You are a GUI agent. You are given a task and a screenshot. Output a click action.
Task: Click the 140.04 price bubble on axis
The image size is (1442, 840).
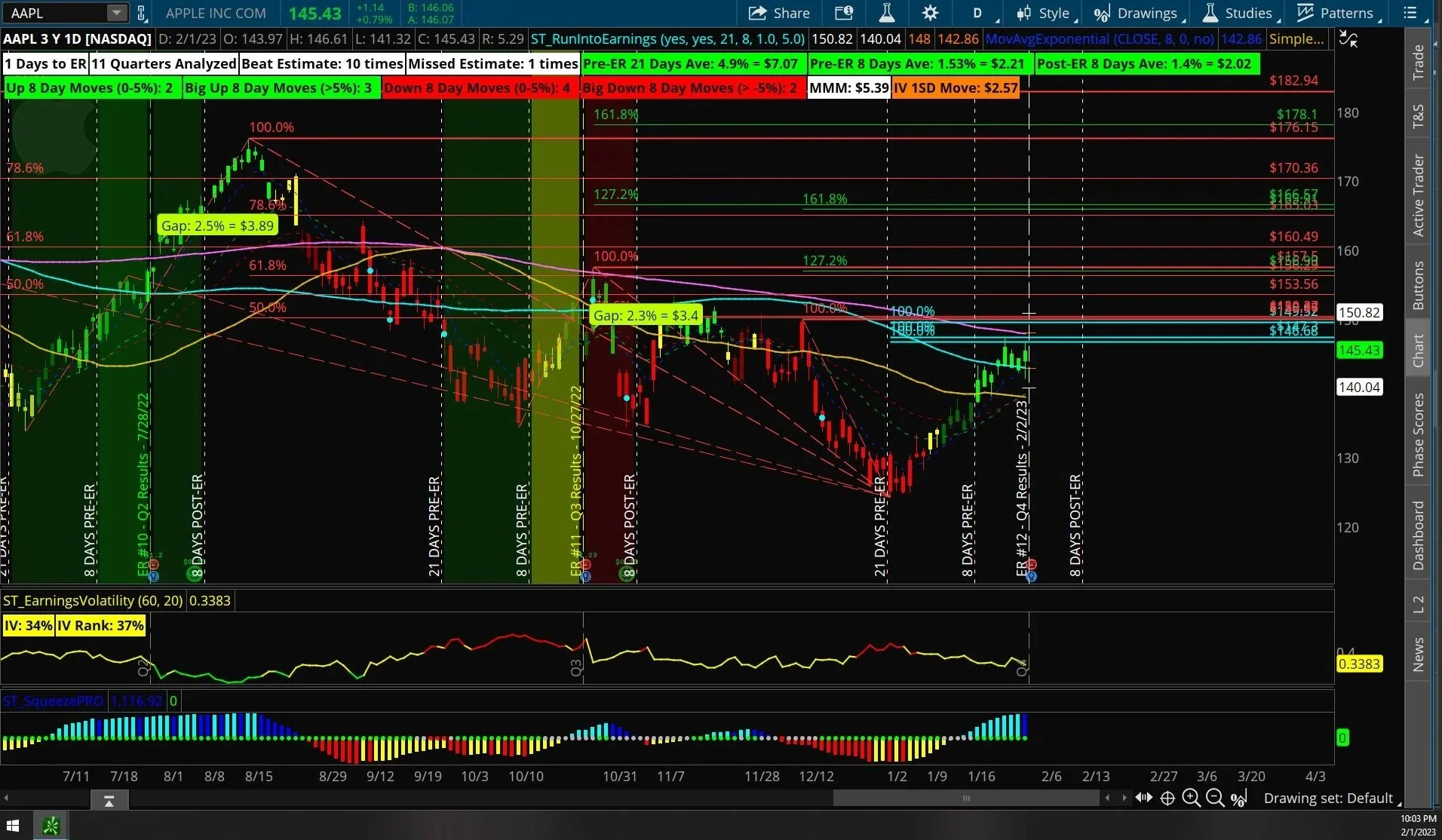[1359, 388]
